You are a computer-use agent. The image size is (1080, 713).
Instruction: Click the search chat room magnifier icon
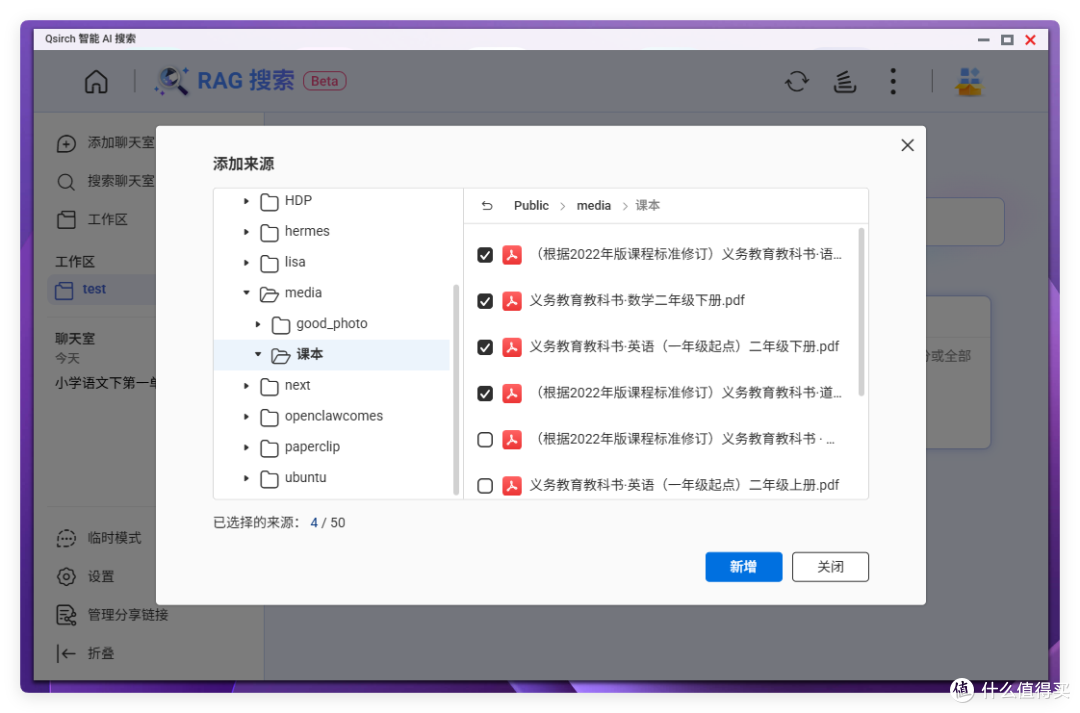[x=66, y=182]
